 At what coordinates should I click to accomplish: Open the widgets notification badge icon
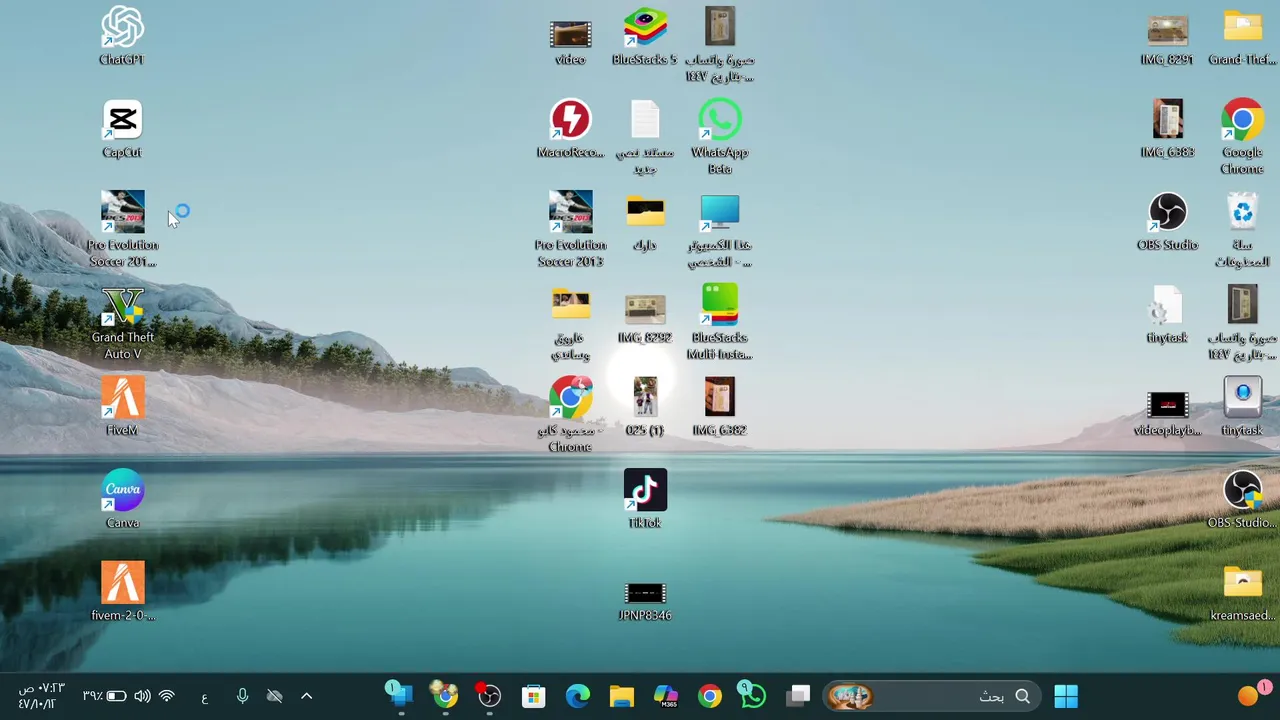click(x=1252, y=695)
